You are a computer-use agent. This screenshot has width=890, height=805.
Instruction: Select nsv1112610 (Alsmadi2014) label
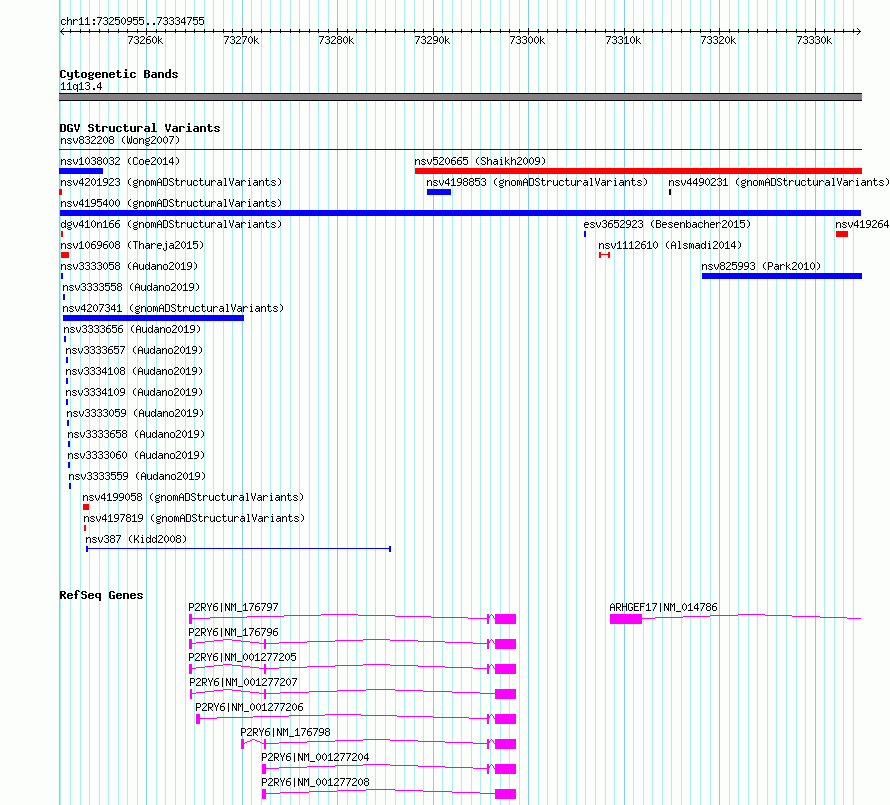(x=670, y=245)
